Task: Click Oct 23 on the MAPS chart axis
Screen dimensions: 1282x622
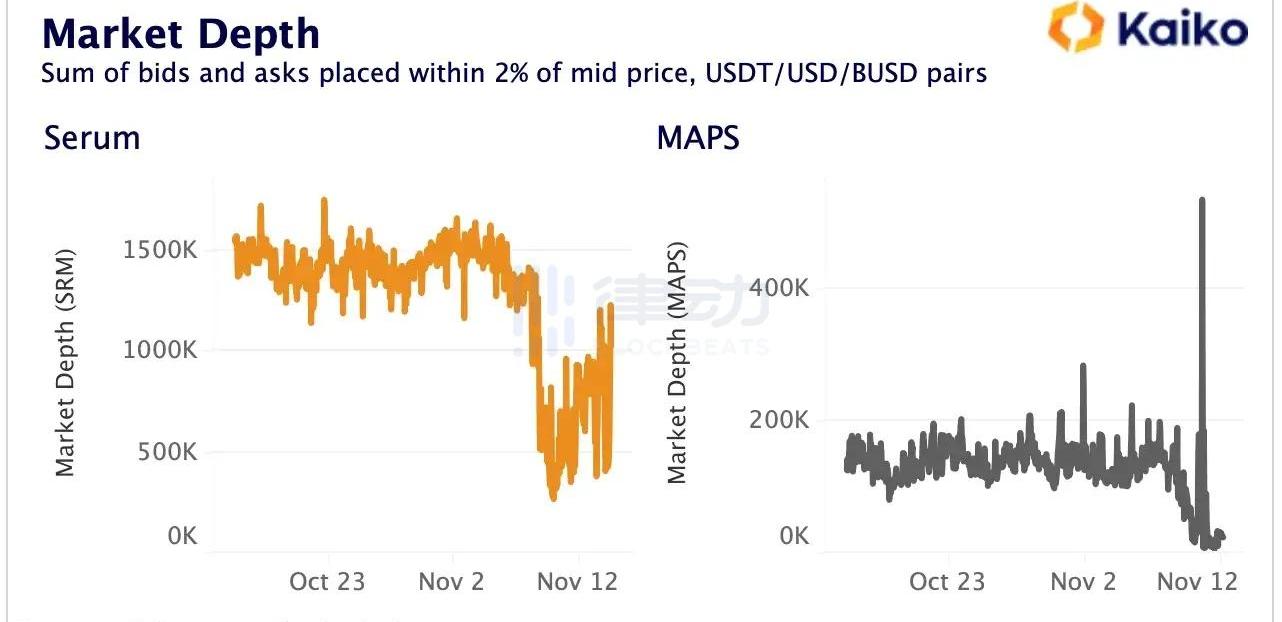Action: coord(946,581)
